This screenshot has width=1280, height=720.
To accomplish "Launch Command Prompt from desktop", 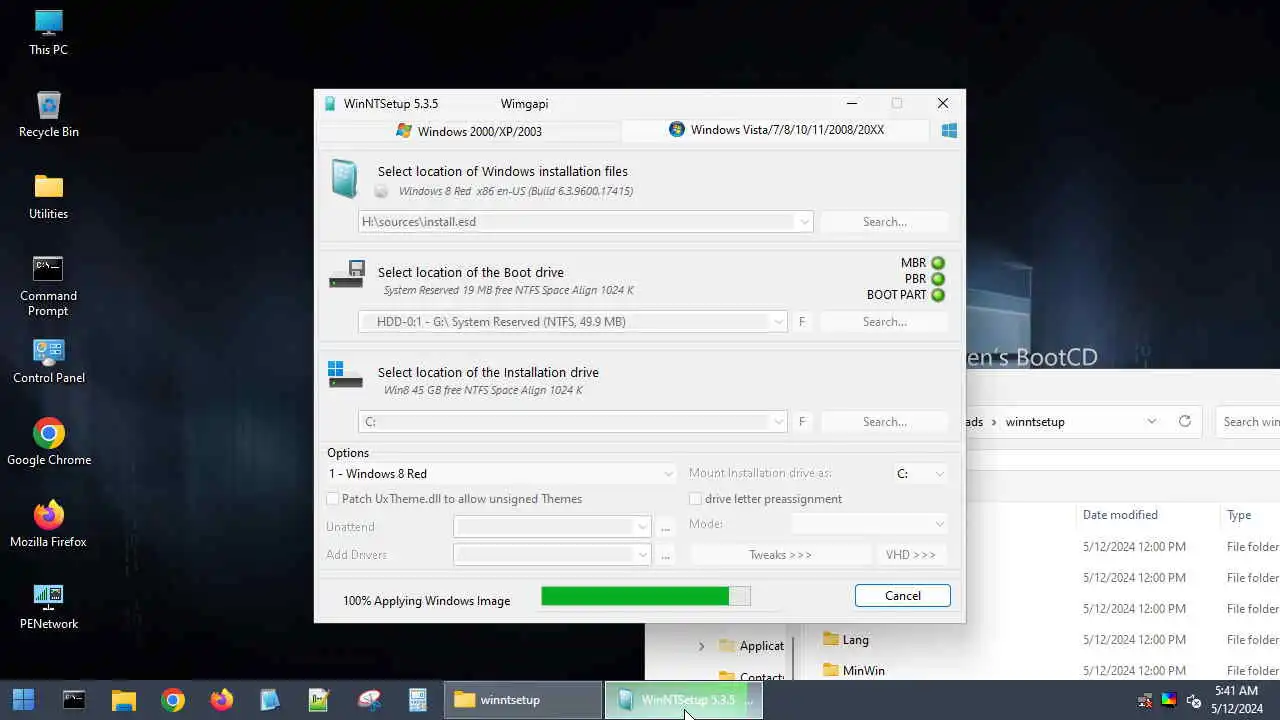I will pos(48,285).
